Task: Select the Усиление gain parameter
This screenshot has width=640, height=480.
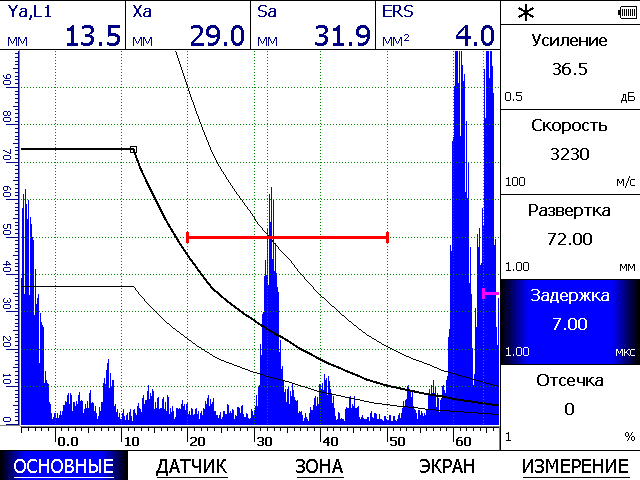Action: pyautogui.click(x=570, y=67)
